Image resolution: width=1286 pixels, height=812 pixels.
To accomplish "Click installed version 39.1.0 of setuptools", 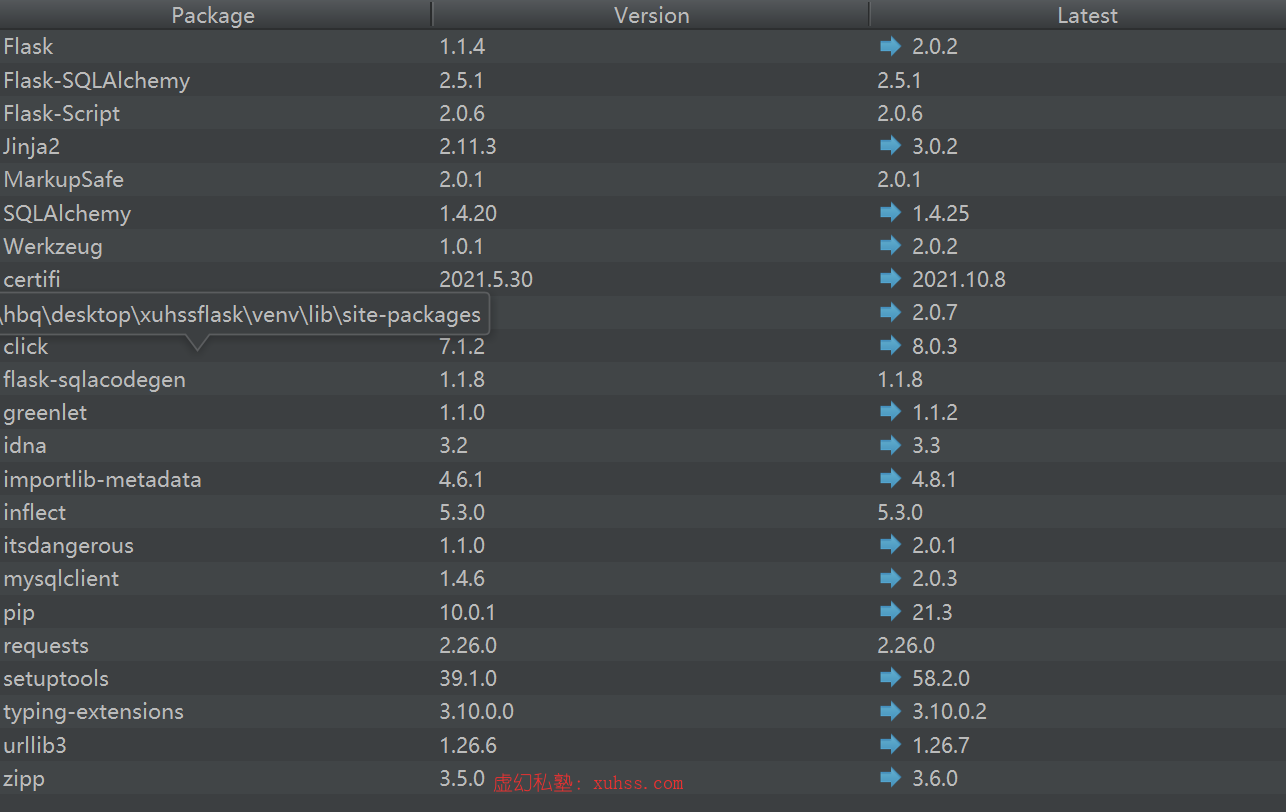I will [468, 678].
